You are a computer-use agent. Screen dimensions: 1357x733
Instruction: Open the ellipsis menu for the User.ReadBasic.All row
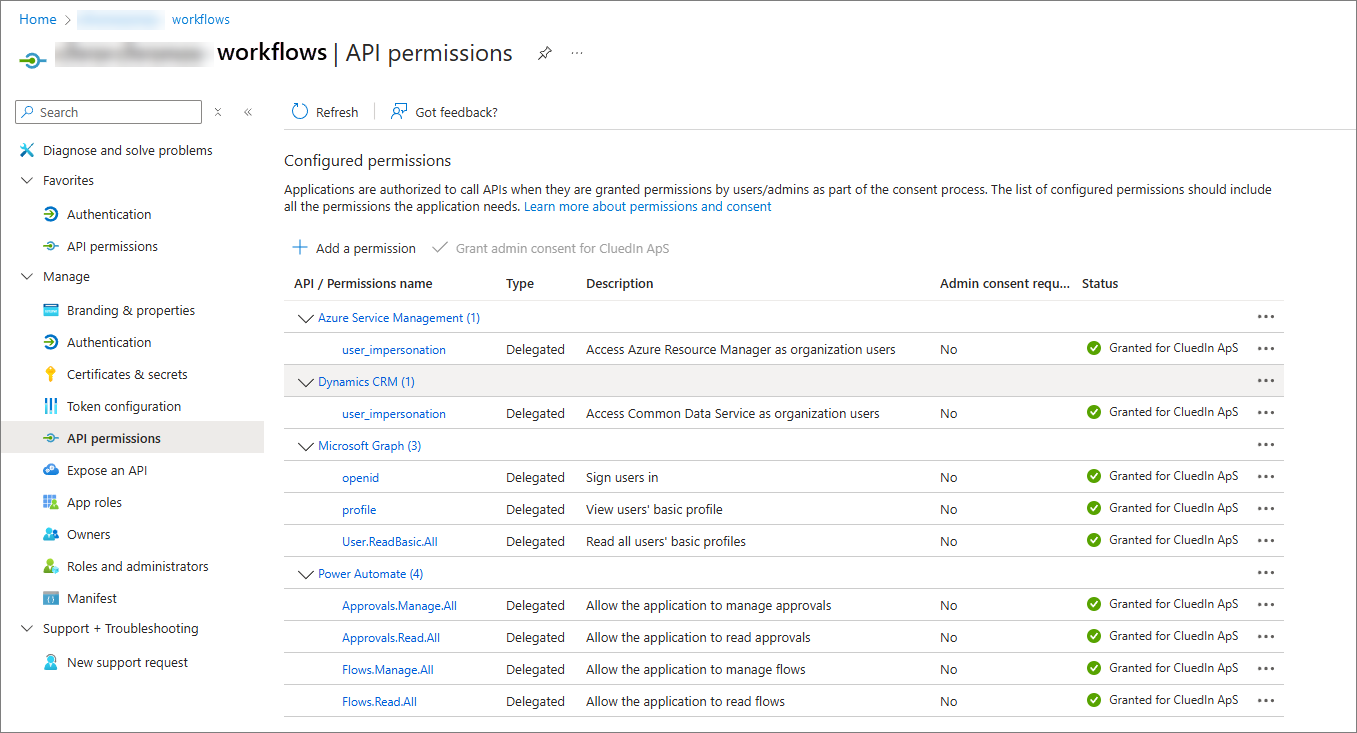pyautogui.click(x=1266, y=541)
